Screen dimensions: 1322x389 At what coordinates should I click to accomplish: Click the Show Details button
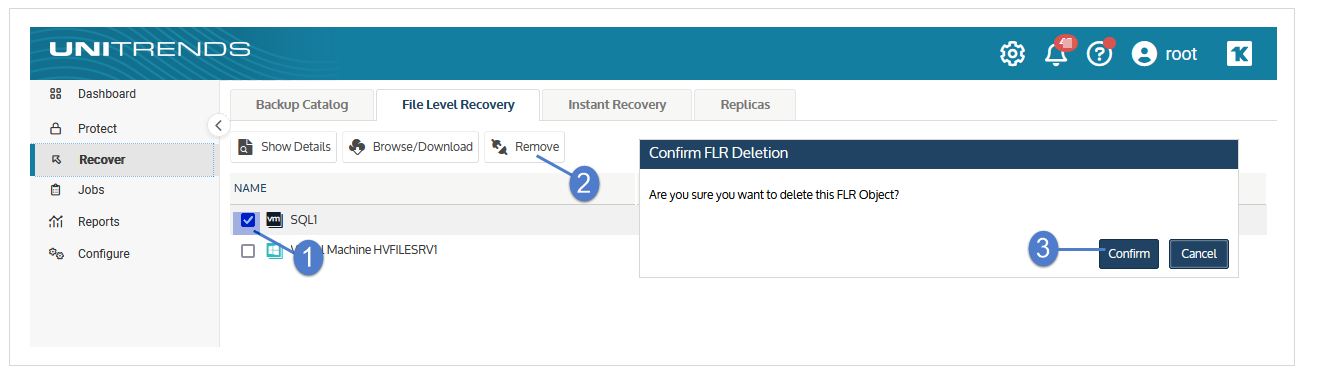(285, 147)
